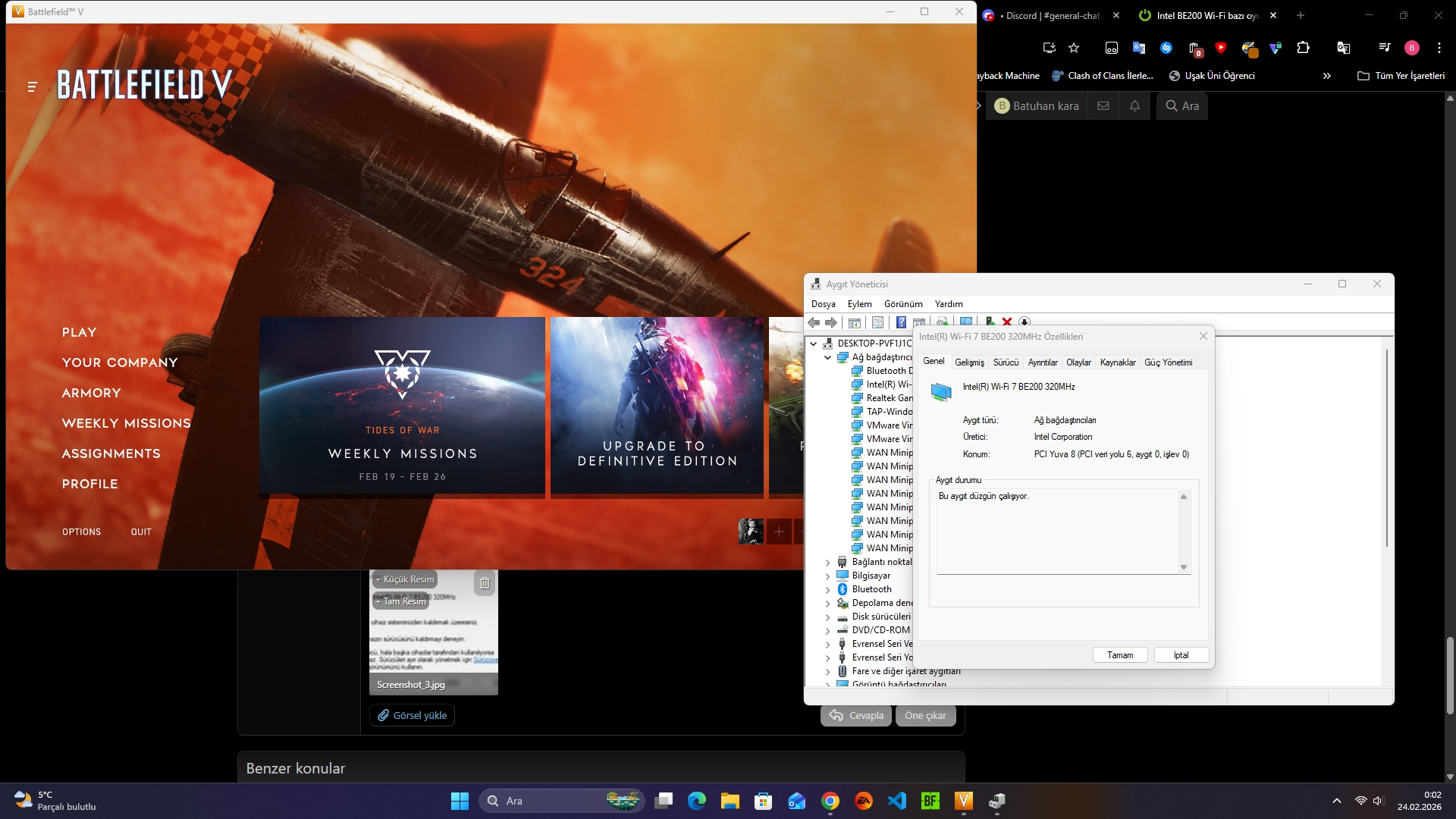The image size is (1456, 819).
Task: Expand the Bağlantı noktaları category
Action: click(828, 563)
